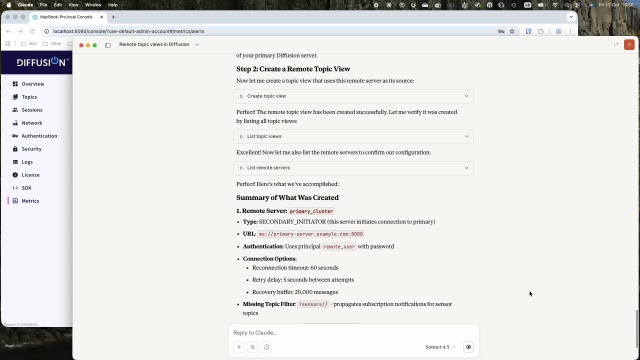Open the Sonnet 4.5 model selector
Screen dimensions: 640x360
(x=440, y=347)
